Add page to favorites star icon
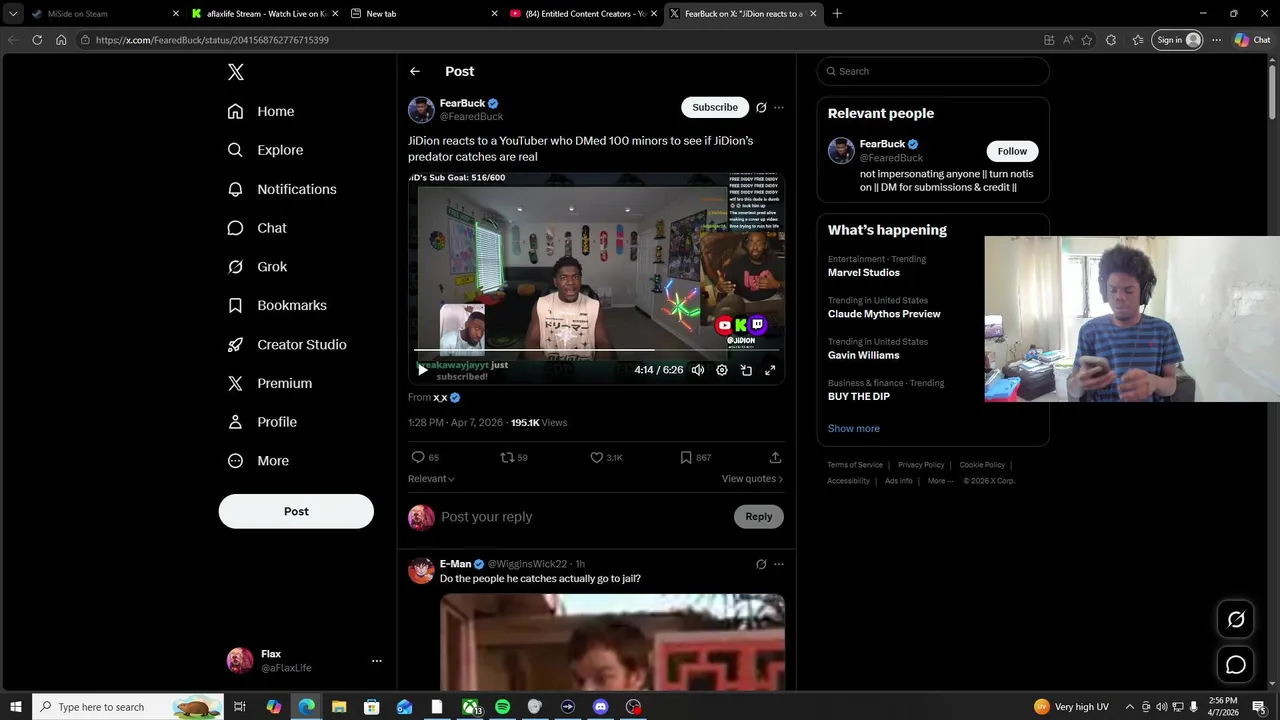This screenshot has width=1280, height=720. click(x=1087, y=40)
